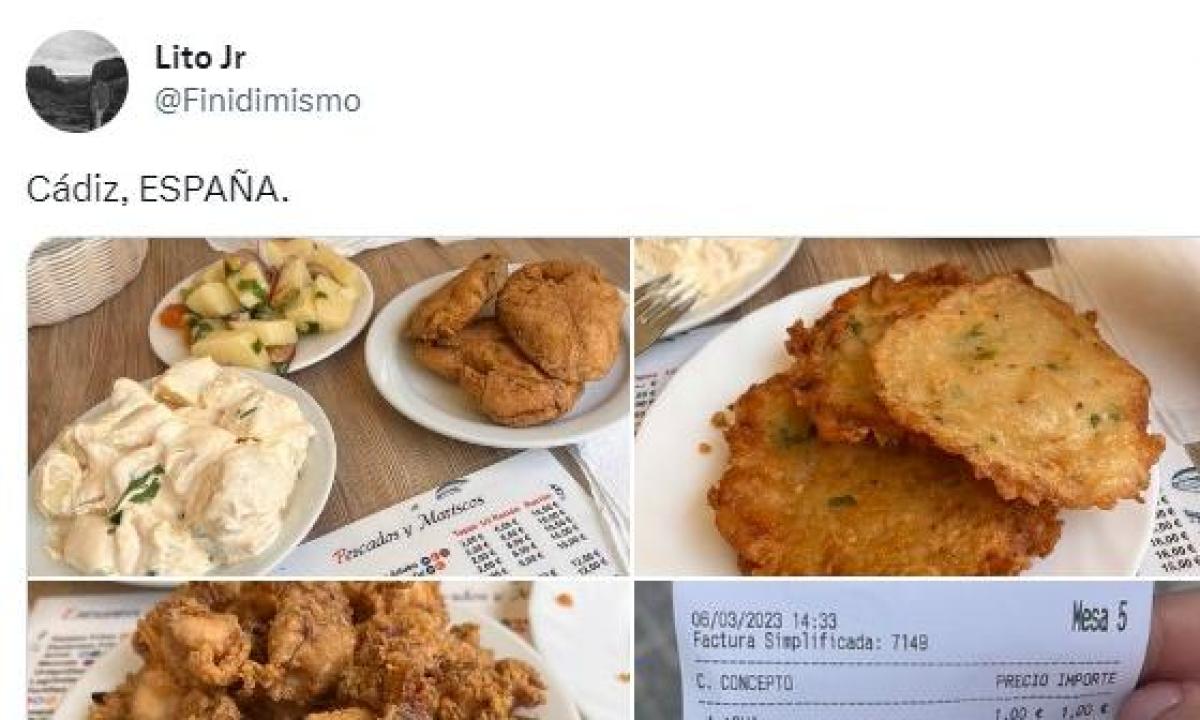
Task: Open the top-left photo with three plates
Action: tap(328, 406)
